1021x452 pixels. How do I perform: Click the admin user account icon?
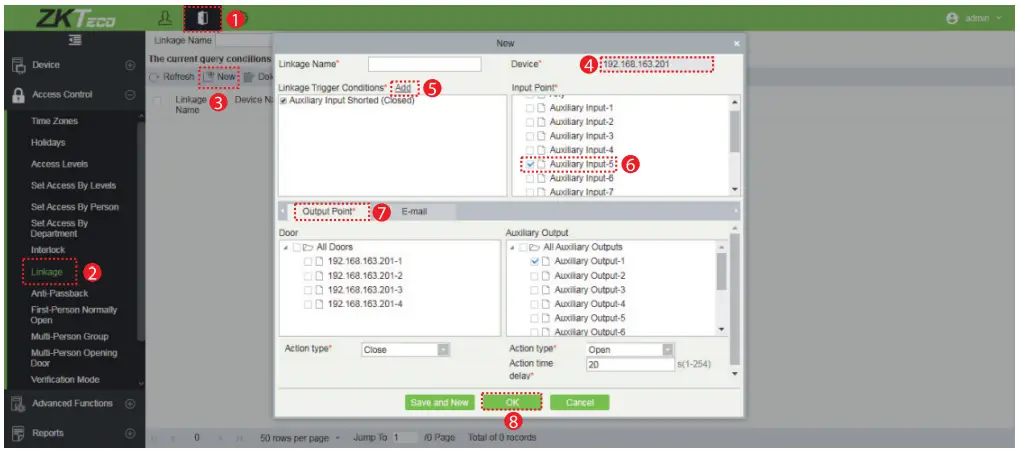click(953, 18)
